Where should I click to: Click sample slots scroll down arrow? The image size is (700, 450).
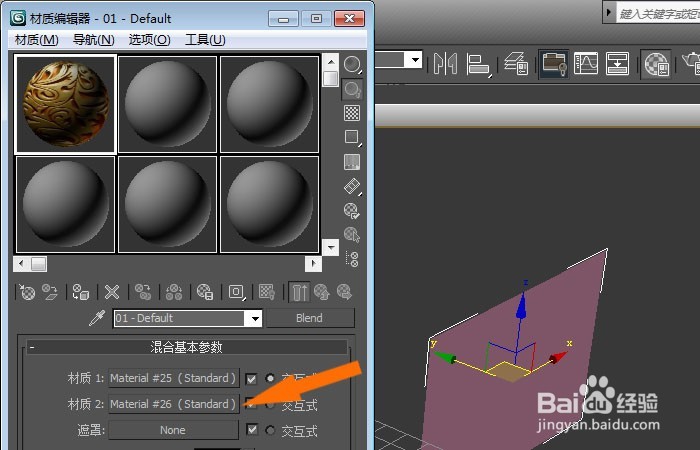click(330, 247)
